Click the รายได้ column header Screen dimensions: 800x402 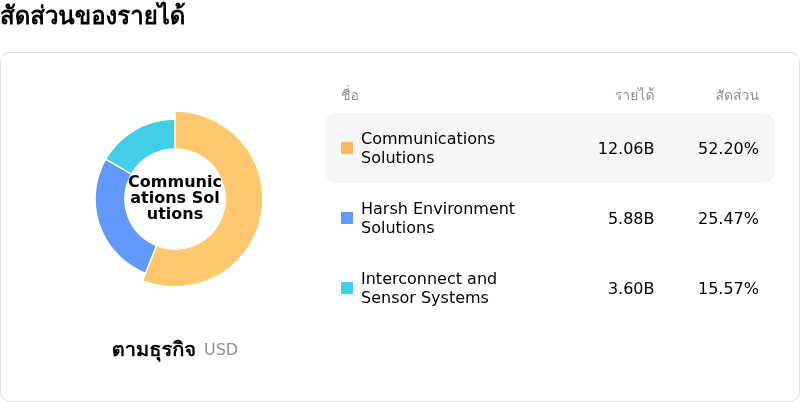pos(634,95)
